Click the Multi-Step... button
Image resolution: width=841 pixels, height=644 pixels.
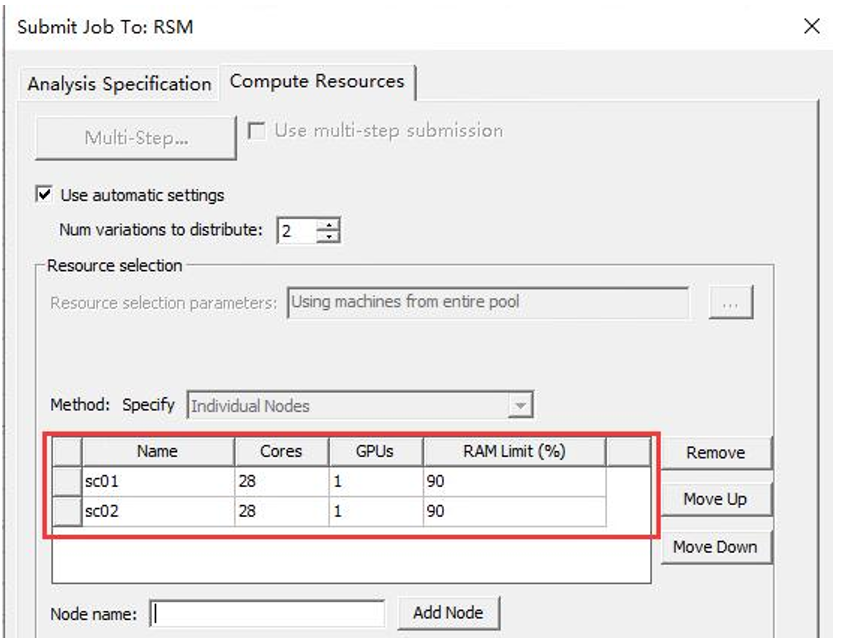pos(136,138)
